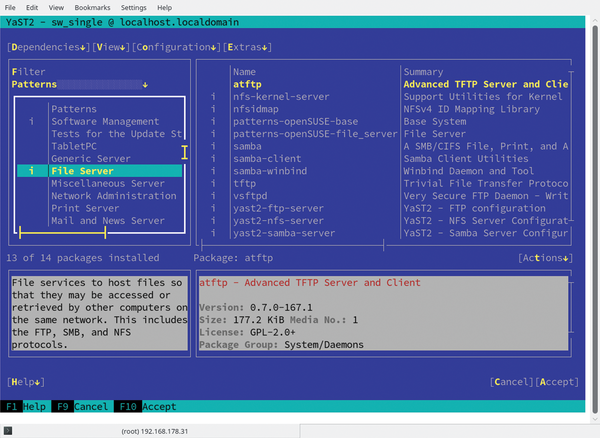Select the File Server pattern

tap(99, 171)
